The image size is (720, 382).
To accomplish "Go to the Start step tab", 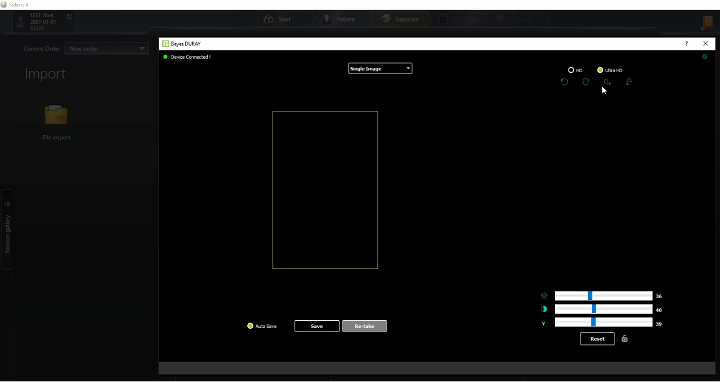I will tap(278, 19).
